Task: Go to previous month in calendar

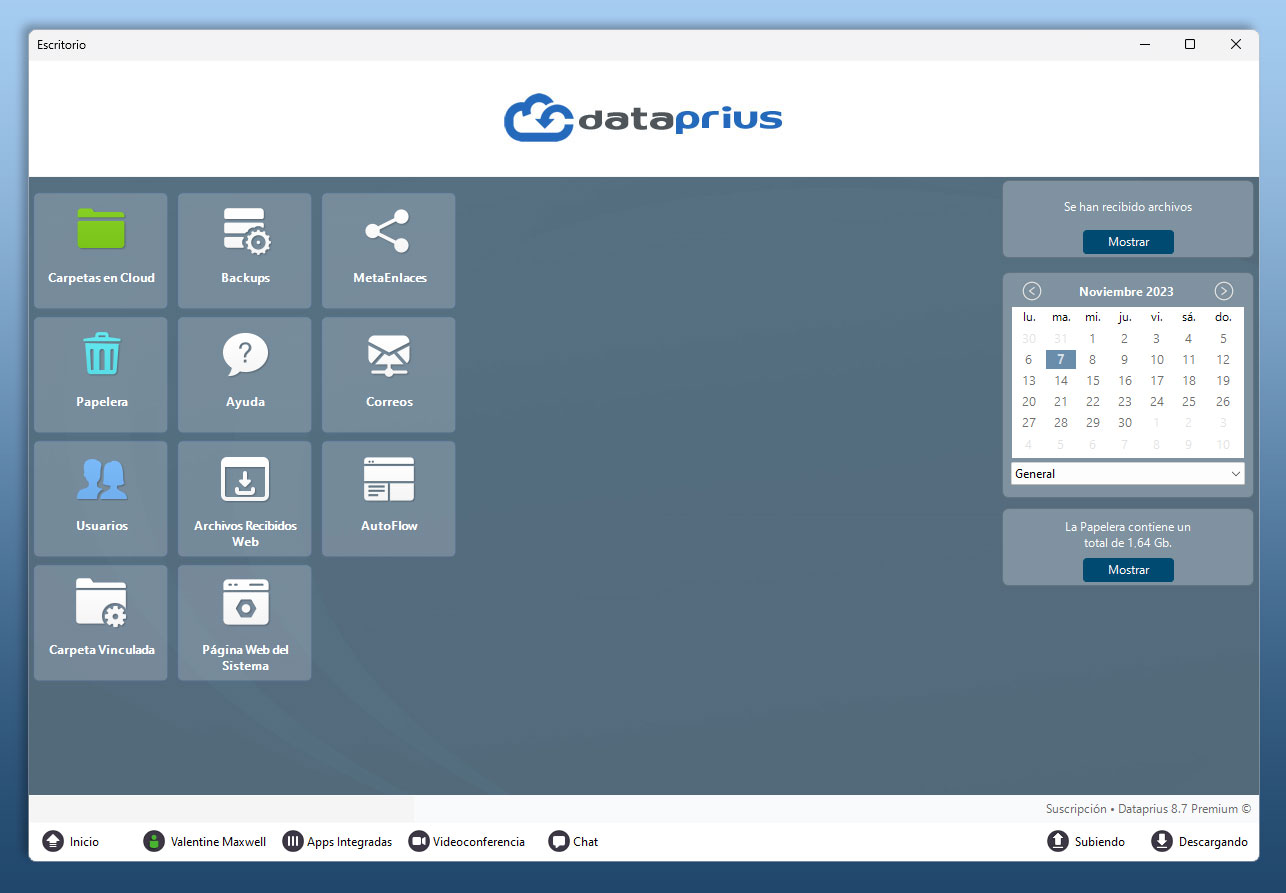Action: coord(1032,291)
